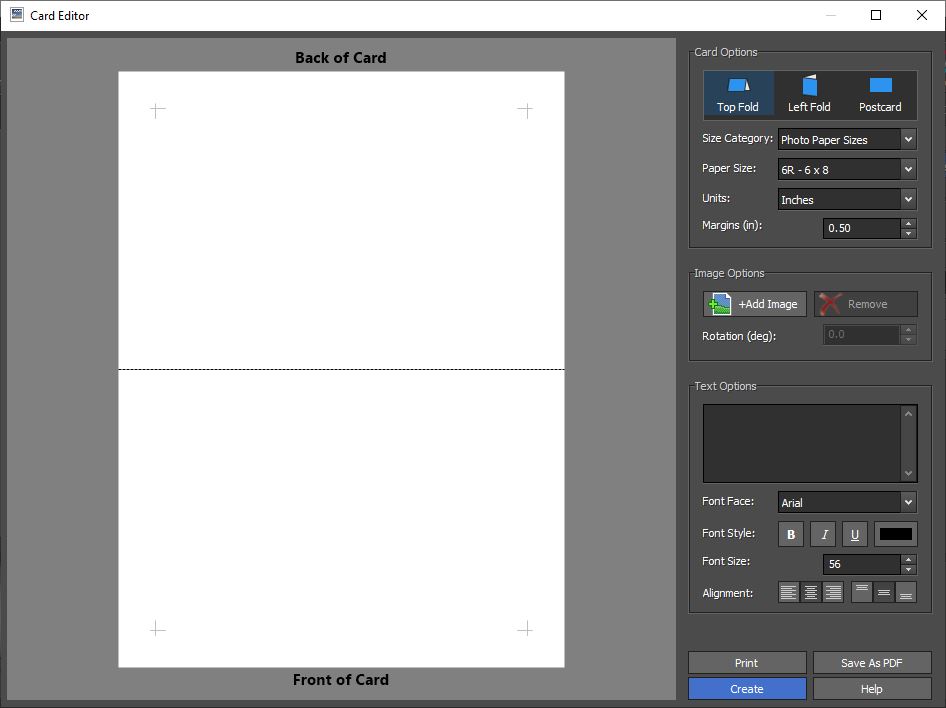
Task: Open the Units dropdown
Action: click(847, 199)
